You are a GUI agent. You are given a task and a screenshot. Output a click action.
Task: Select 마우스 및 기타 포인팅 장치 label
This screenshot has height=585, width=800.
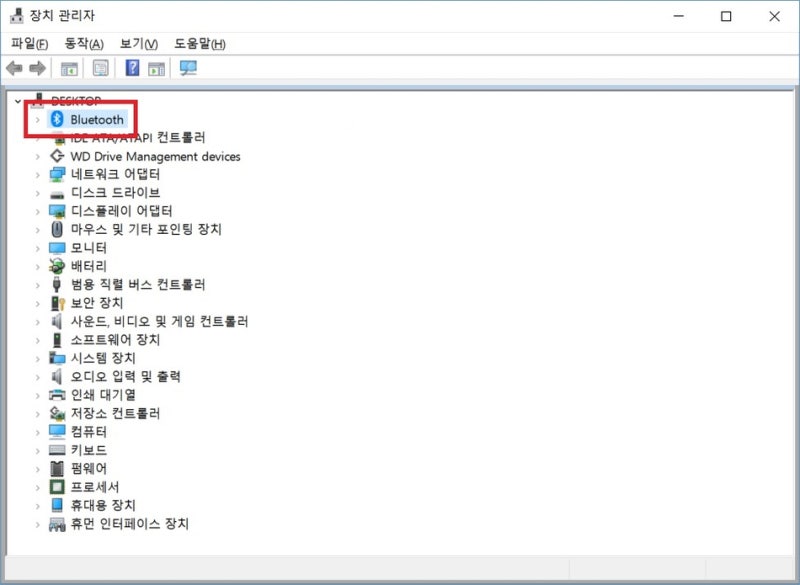[146, 229]
